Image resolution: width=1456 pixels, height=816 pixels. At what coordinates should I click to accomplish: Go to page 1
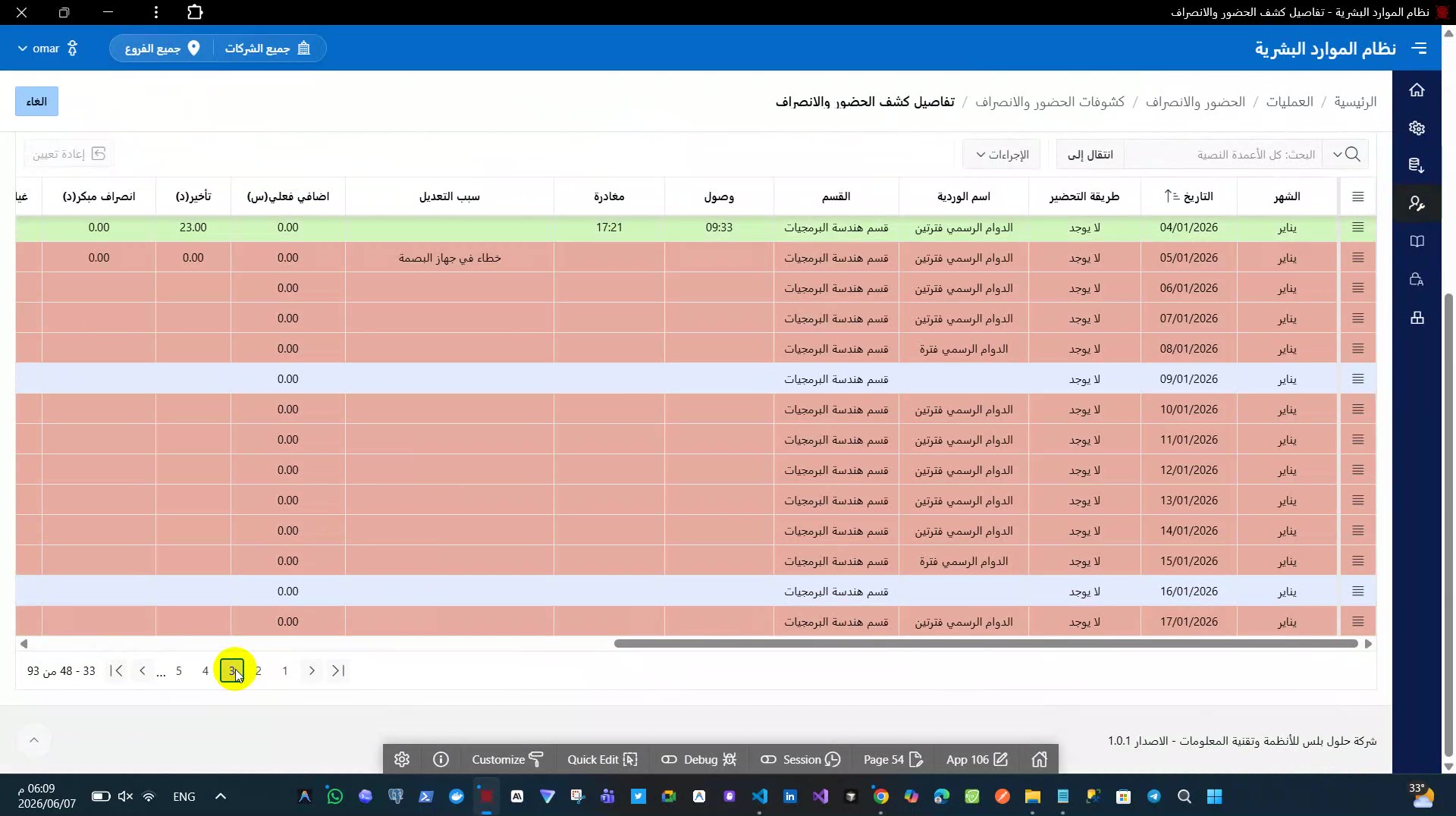tap(285, 670)
